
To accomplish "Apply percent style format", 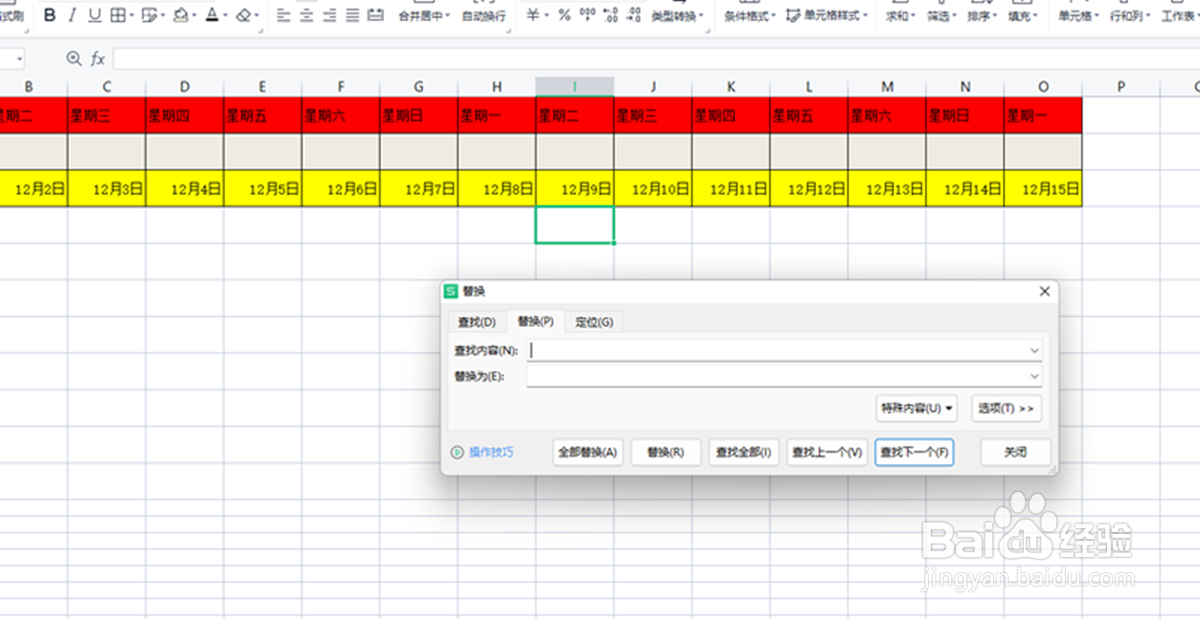I will coord(564,15).
